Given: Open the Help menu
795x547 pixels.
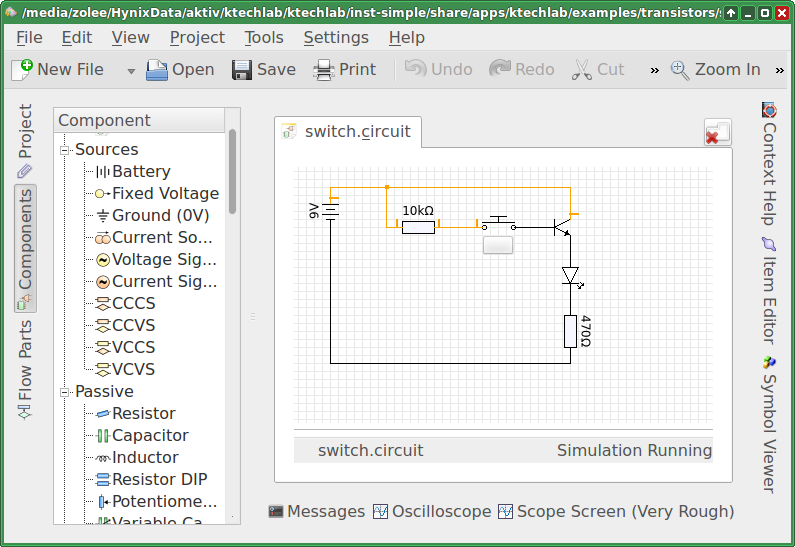Looking at the screenshot, I should point(407,38).
